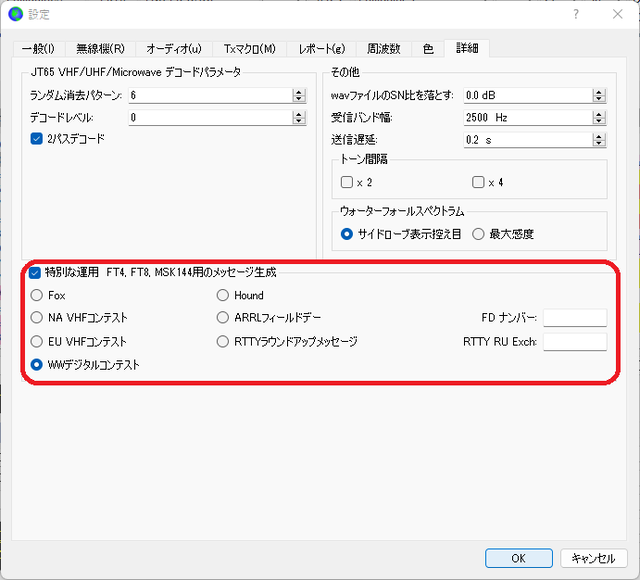Click the RTTY RU Exch input field
640x580 pixels.
coord(575,342)
